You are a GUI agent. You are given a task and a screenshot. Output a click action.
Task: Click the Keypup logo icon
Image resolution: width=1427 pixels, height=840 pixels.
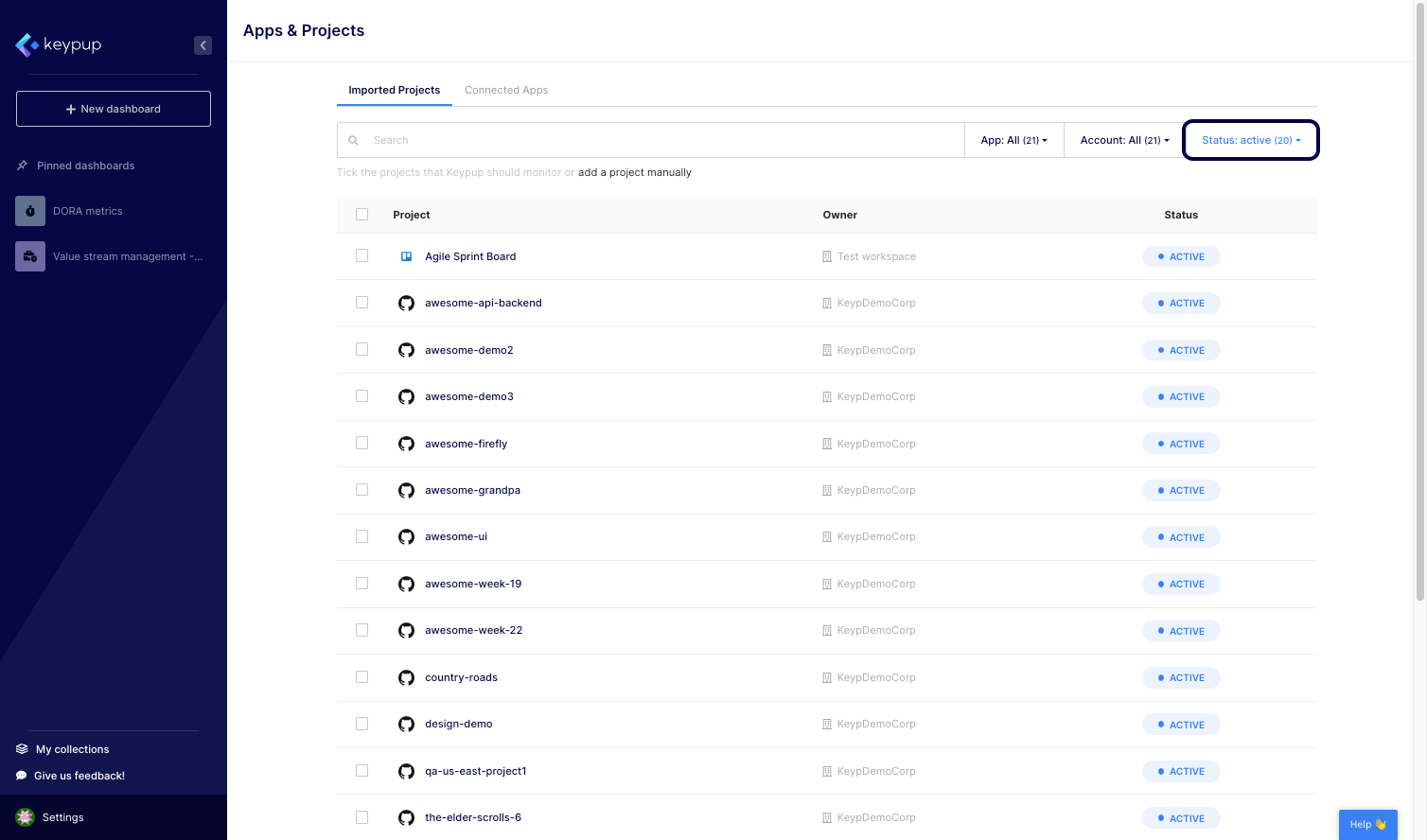pos(26,45)
